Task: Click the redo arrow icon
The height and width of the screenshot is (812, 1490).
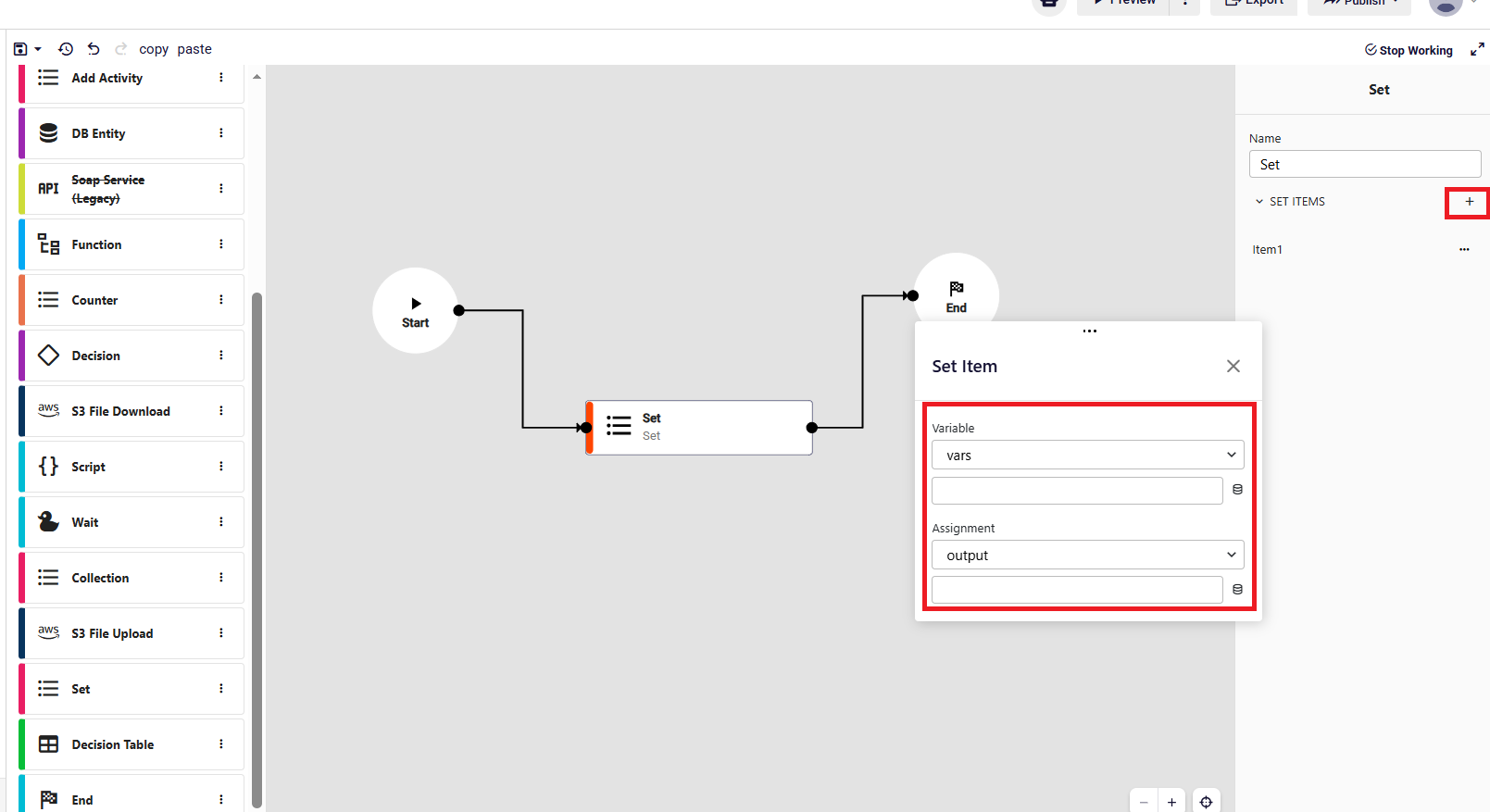Action: (120, 49)
